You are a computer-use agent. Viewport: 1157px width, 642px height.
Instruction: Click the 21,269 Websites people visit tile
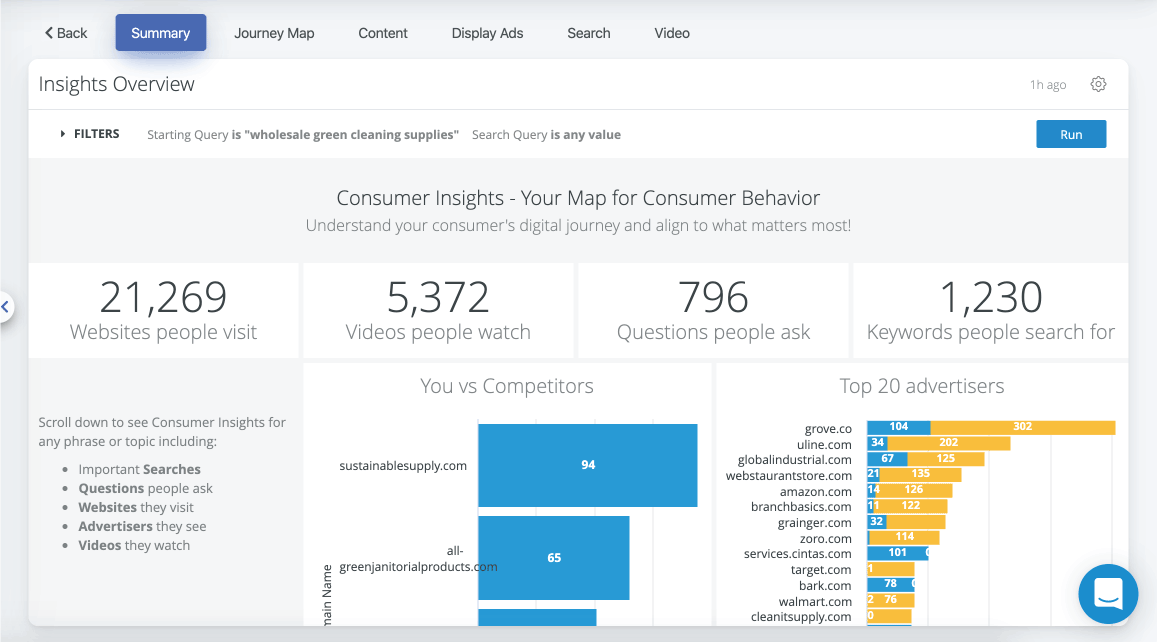(163, 311)
